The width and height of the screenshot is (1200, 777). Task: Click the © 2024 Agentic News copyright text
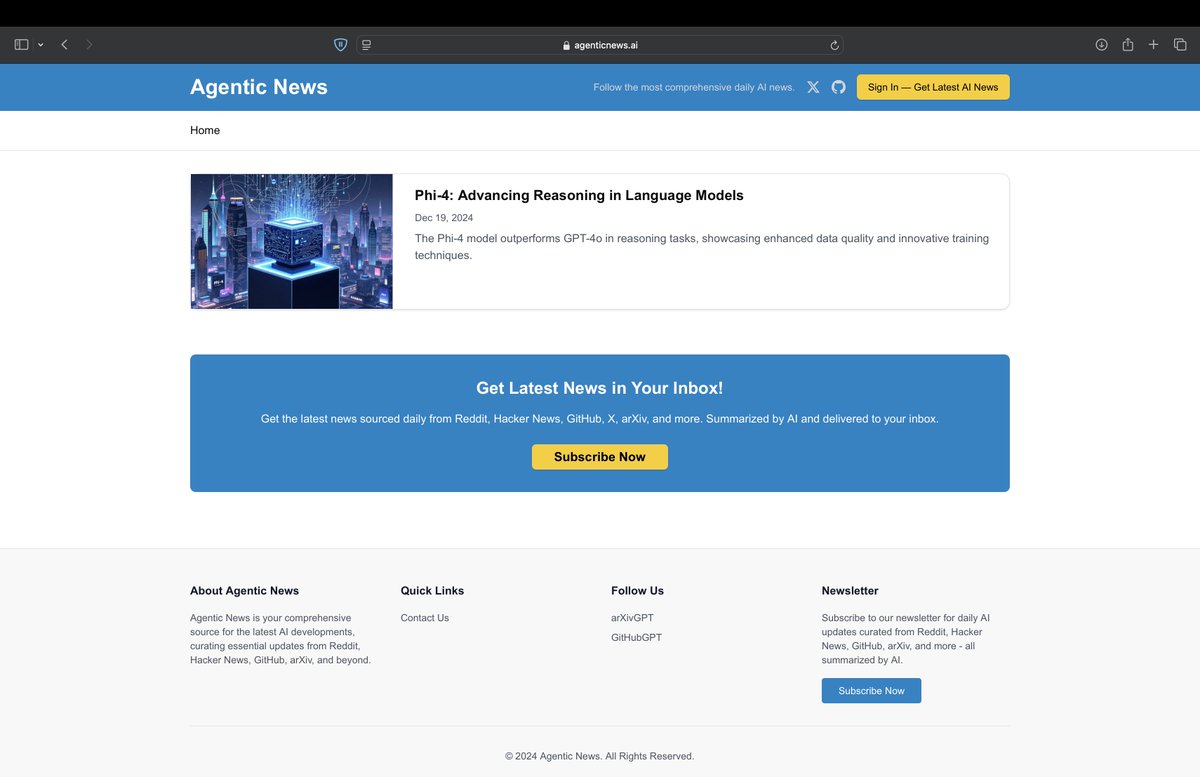click(600, 756)
